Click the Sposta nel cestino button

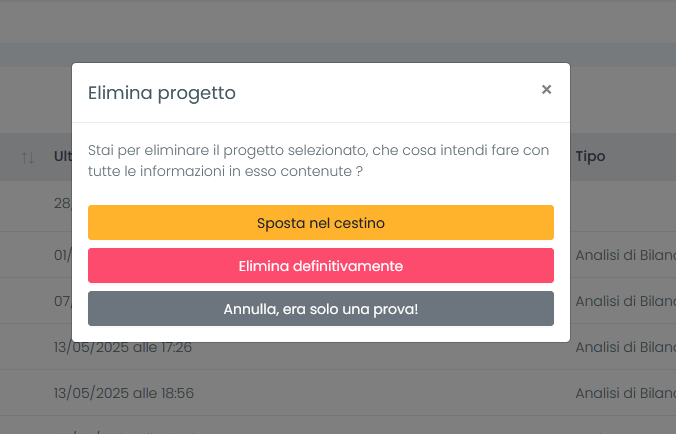[321, 222]
